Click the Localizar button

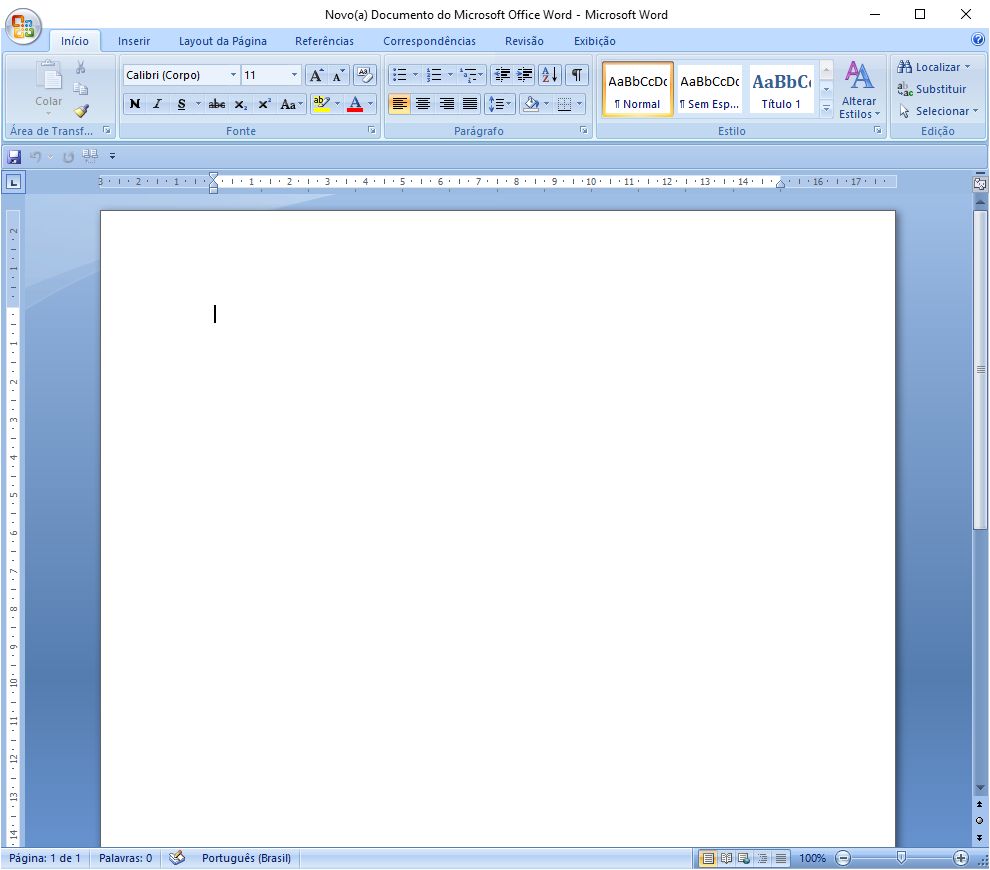click(x=934, y=67)
